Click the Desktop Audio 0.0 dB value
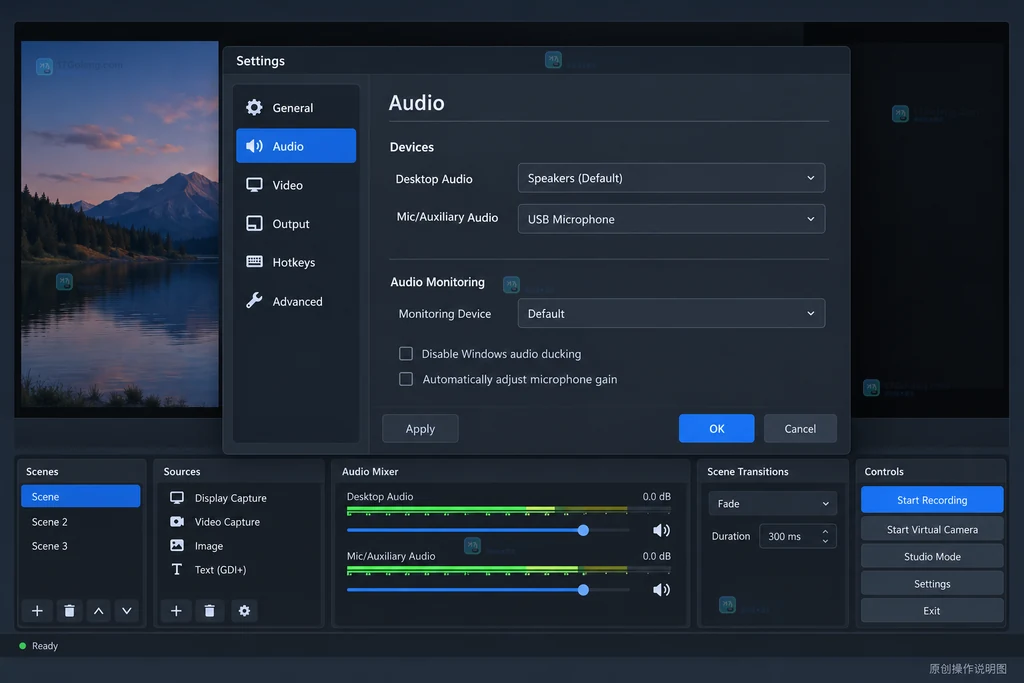 coord(656,496)
